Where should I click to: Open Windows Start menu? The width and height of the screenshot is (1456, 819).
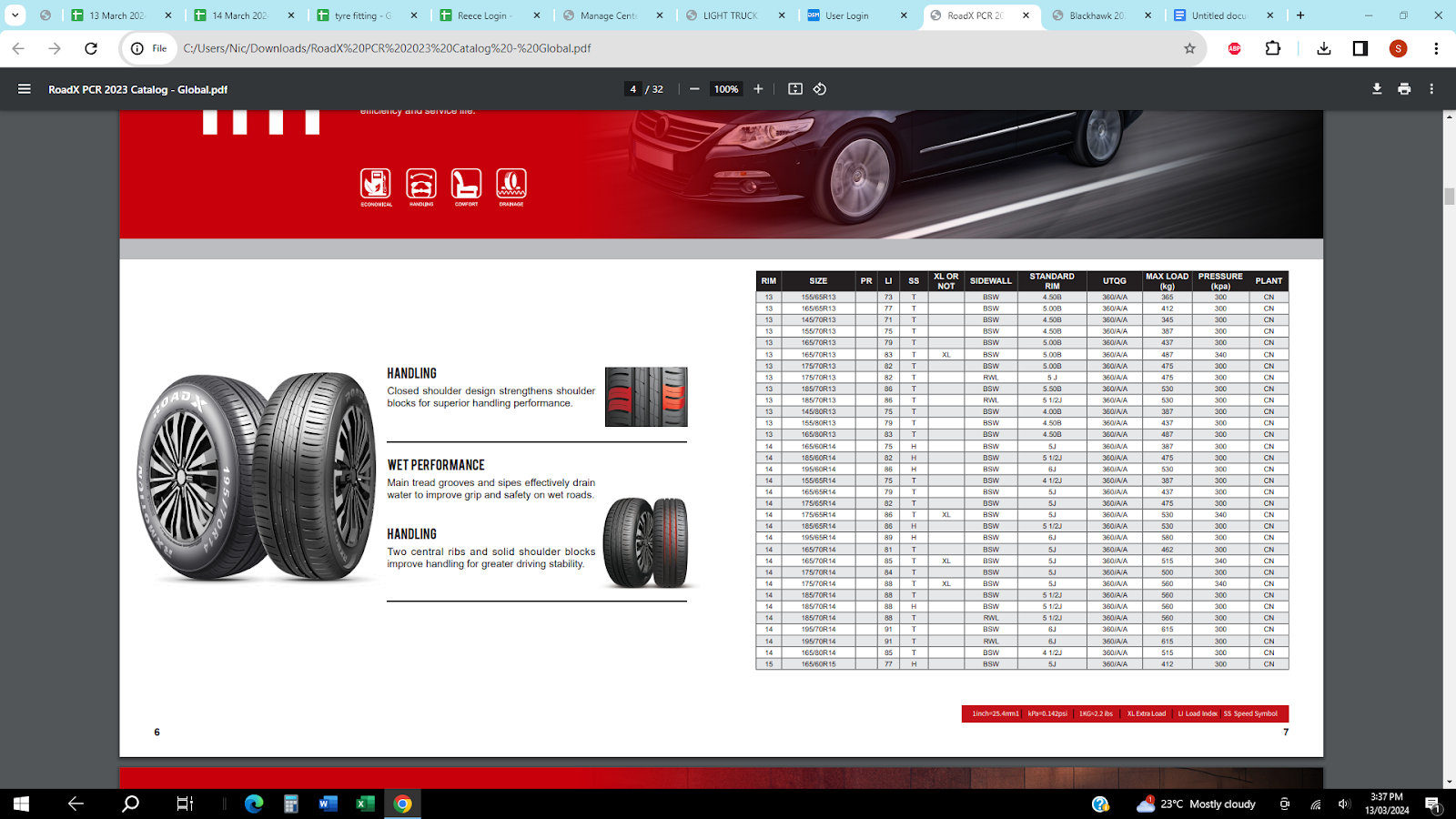tap(21, 804)
